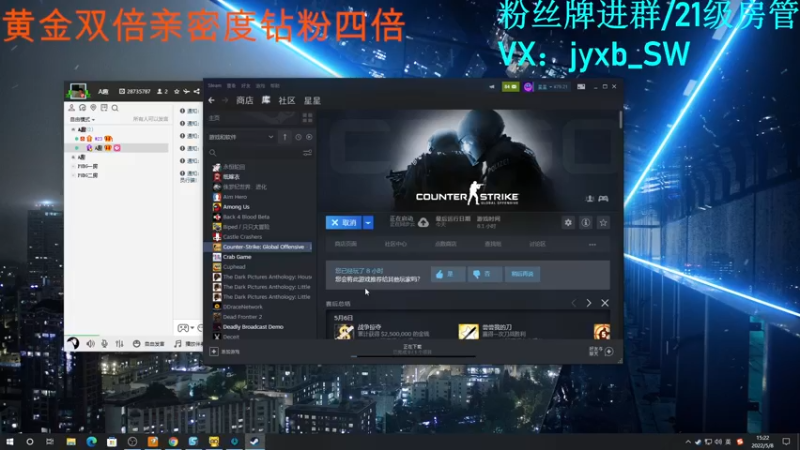Select Dead Frontier 2 in the library
The width and height of the screenshot is (800, 450).
tap(242, 317)
